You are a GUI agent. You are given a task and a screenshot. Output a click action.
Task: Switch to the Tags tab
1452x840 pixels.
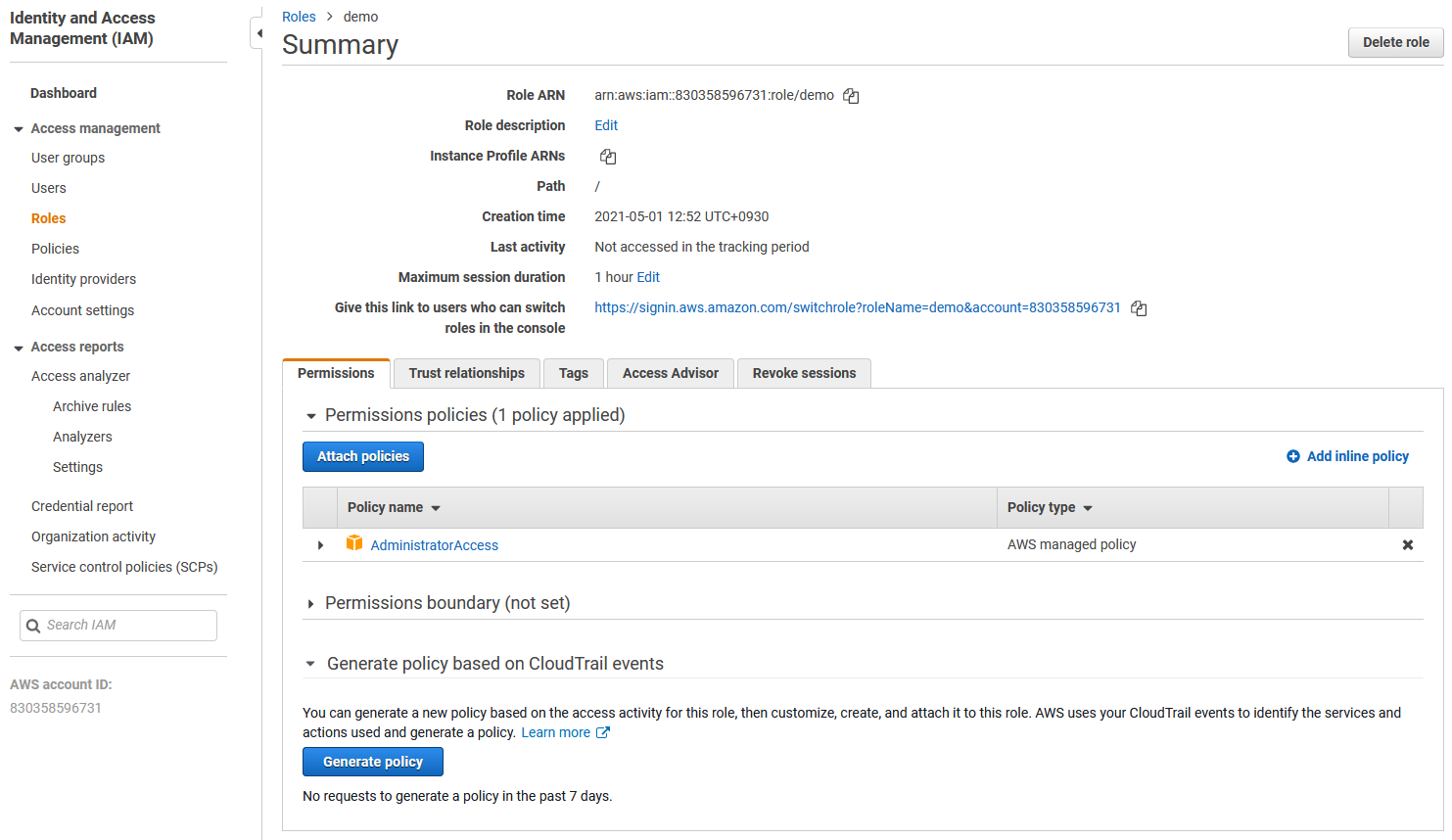tap(574, 373)
